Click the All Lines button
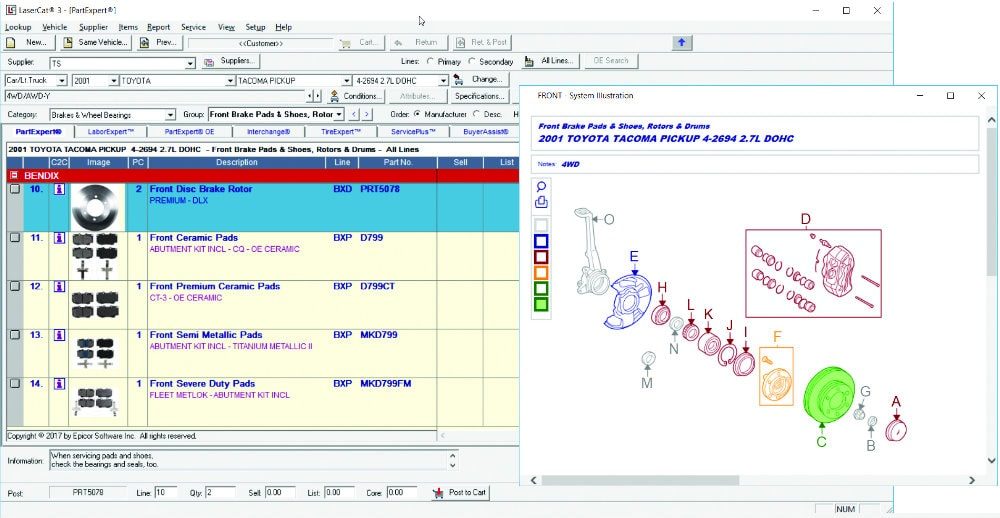The width and height of the screenshot is (1000, 518). (x=551, y=62)
